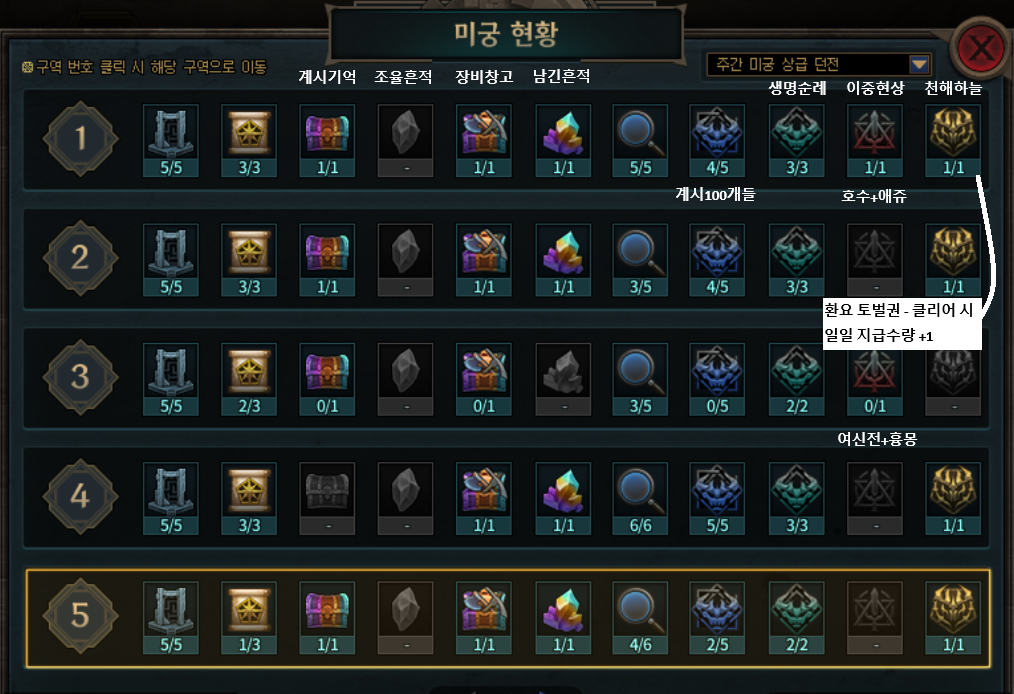1014x694 pixels.
Task: Click the gray rune stone icon in row 2
Action: [x=405, y=259]
